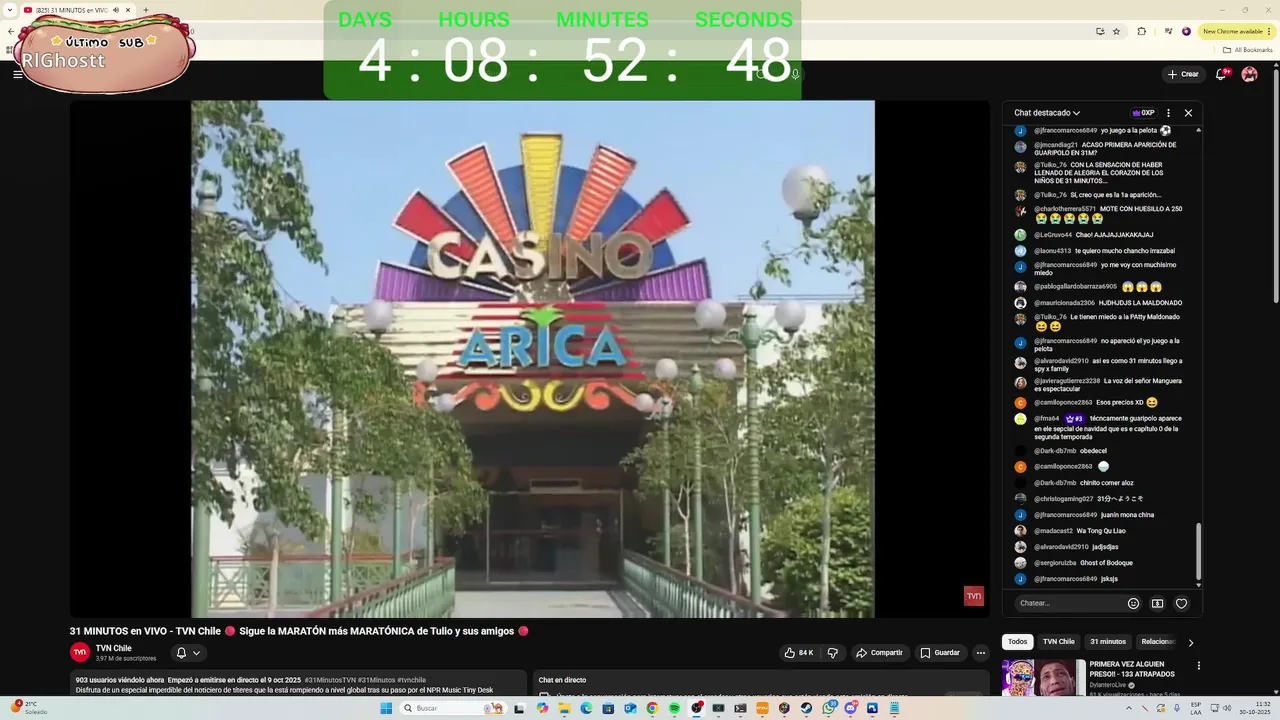The width and height of the screenshot is (1280, 720).
Task: Bookmark this tab with the star icon
Action: click(1116, 31)
